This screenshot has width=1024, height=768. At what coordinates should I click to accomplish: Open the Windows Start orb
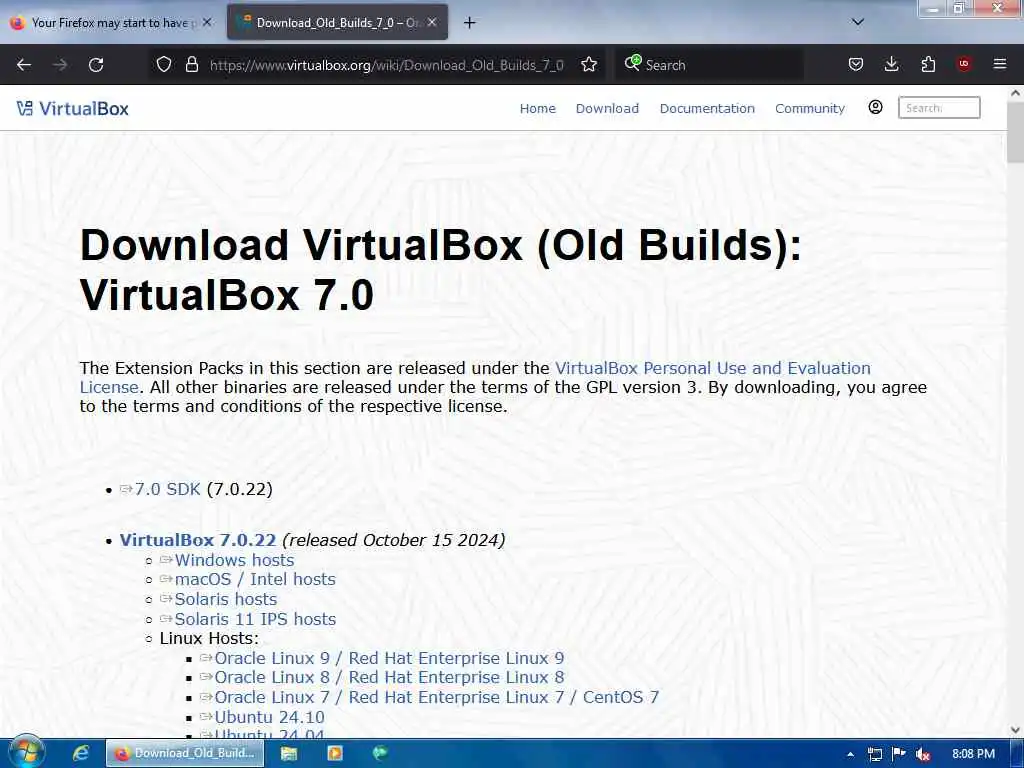point(26,753)
